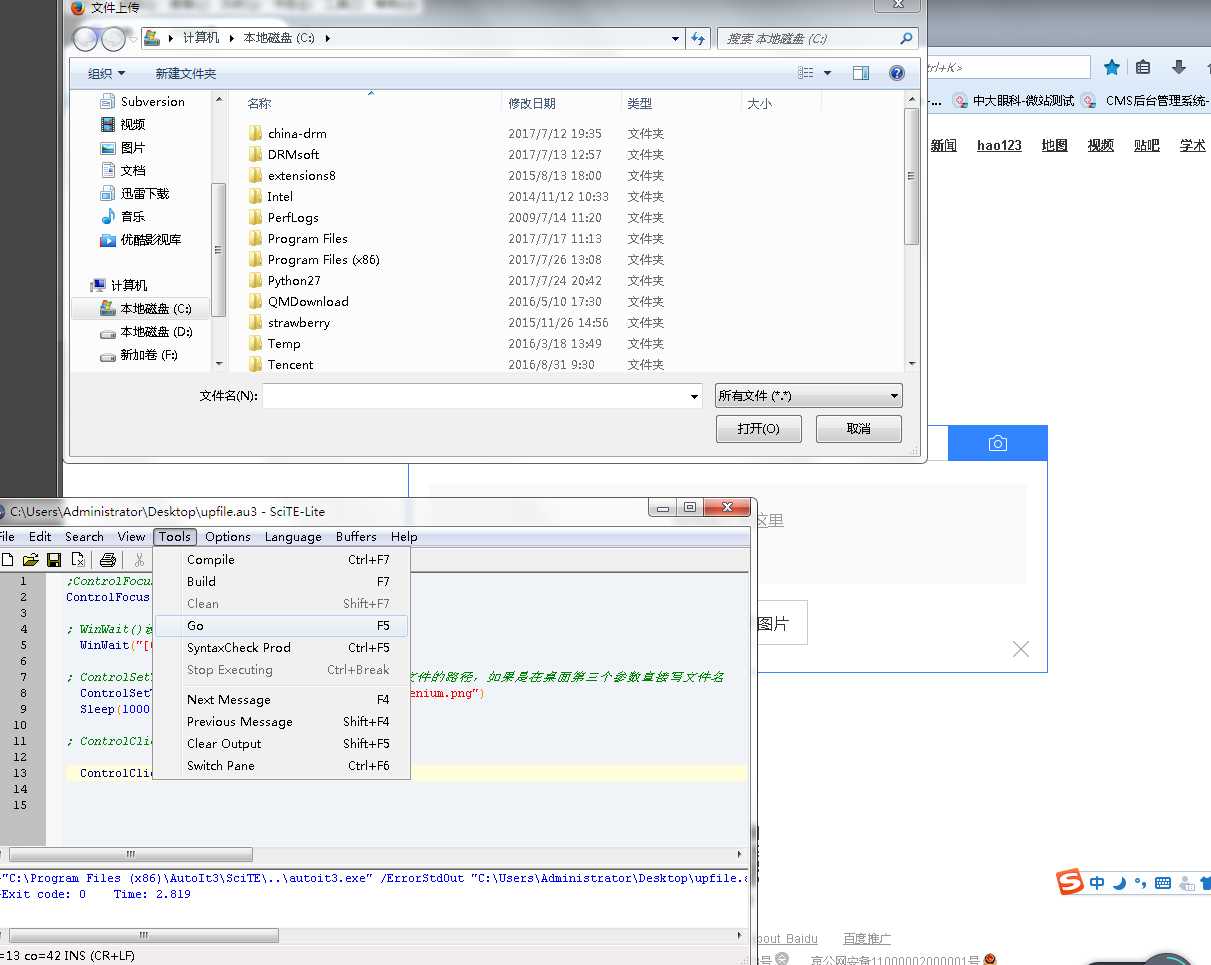This screenshot has width=1211, height=965.
Task: Click the downloads arrow icon in Firefox toolbar
Action: click(x=1179, y=67)
